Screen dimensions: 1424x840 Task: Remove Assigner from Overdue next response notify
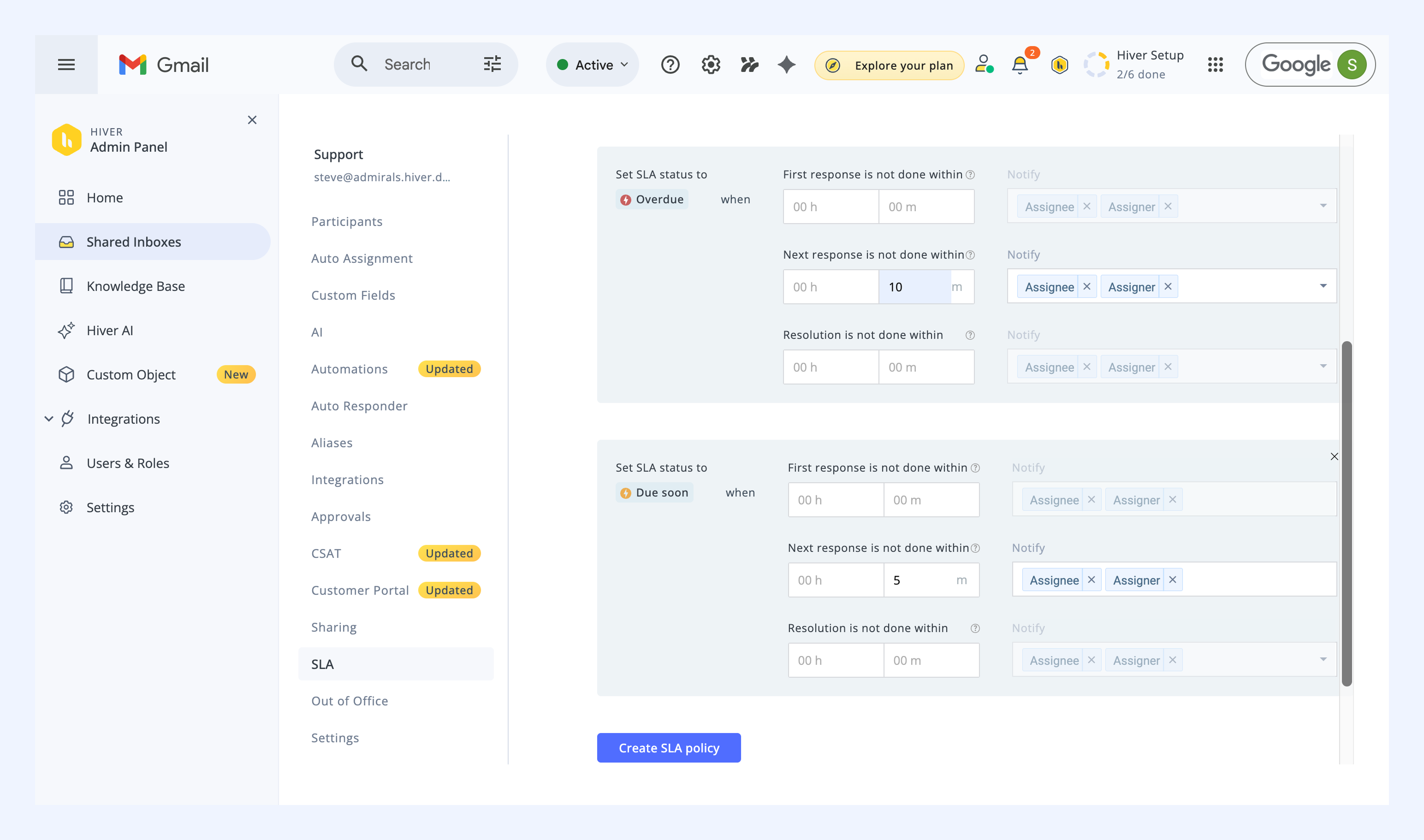pos(1168,286)
